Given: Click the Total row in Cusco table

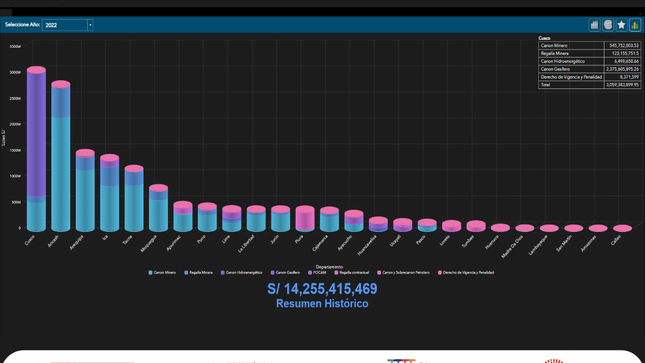Looking at the screenshot, I should click(589, 85).
